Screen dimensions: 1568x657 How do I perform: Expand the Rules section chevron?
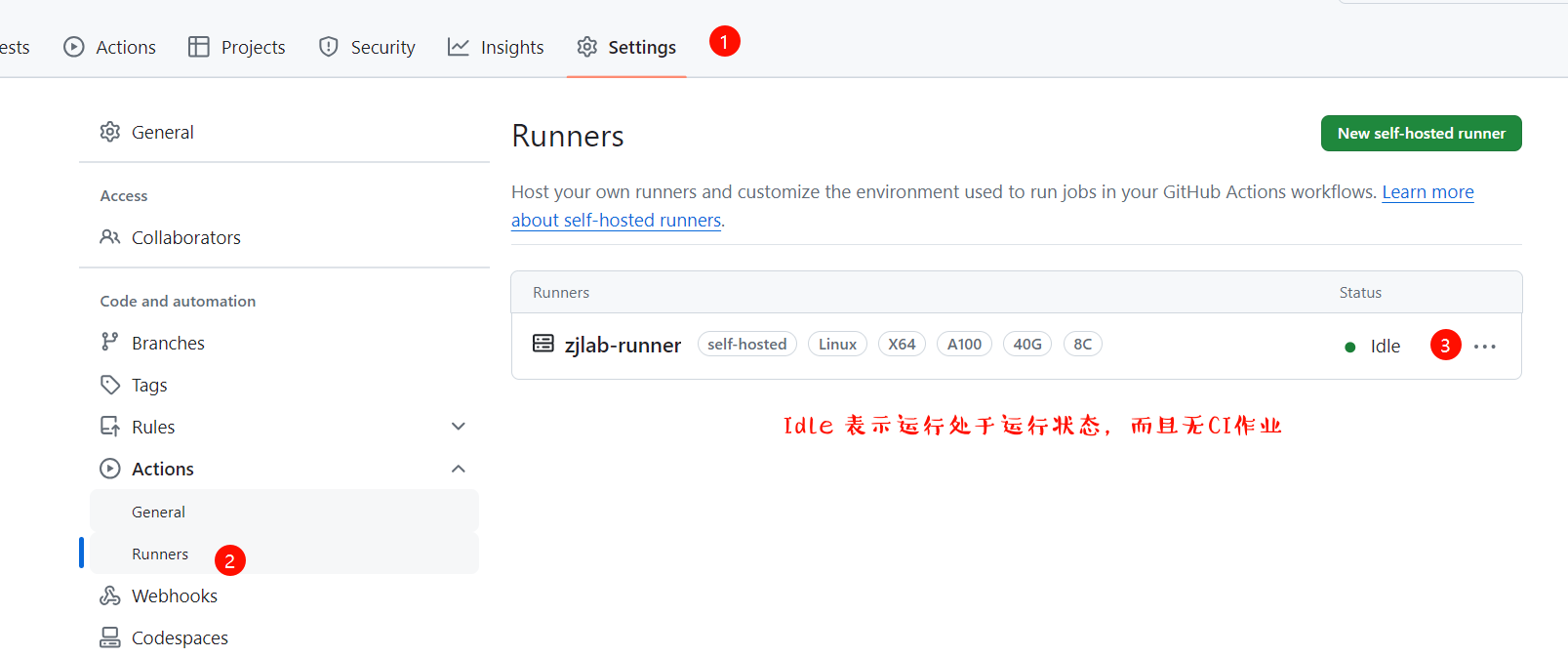(x=459, y=427)
